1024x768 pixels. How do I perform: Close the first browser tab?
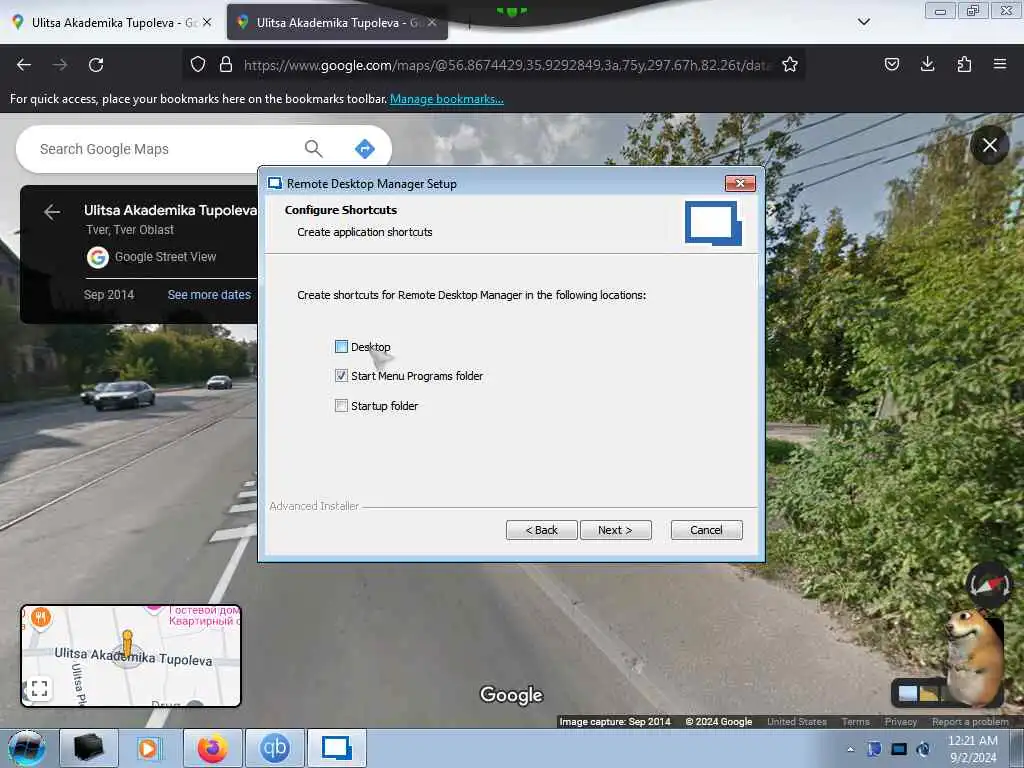pos(207,22)
